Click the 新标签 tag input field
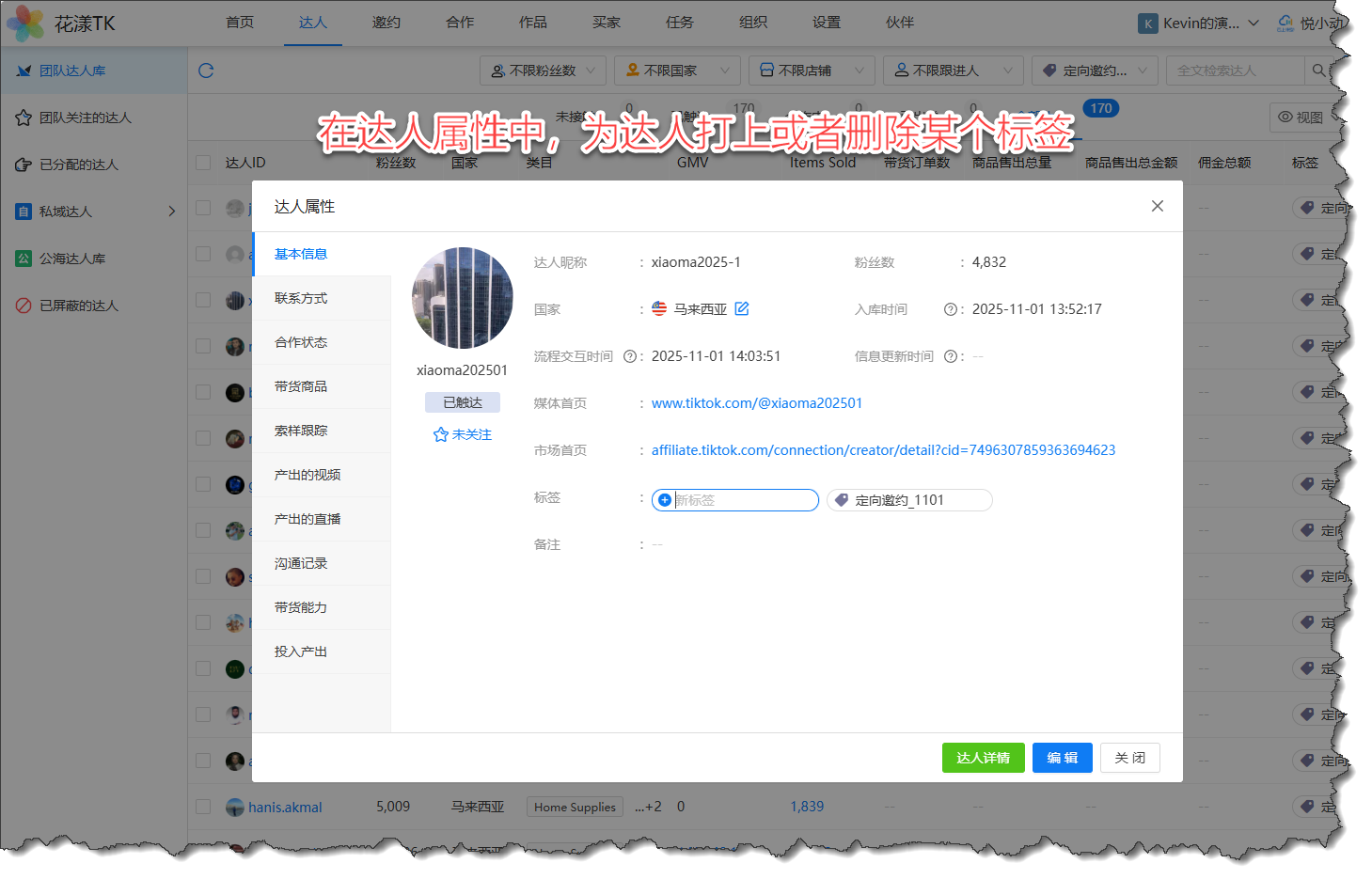This screenshot has height=879, width=1372. click(x=743, y=500)
